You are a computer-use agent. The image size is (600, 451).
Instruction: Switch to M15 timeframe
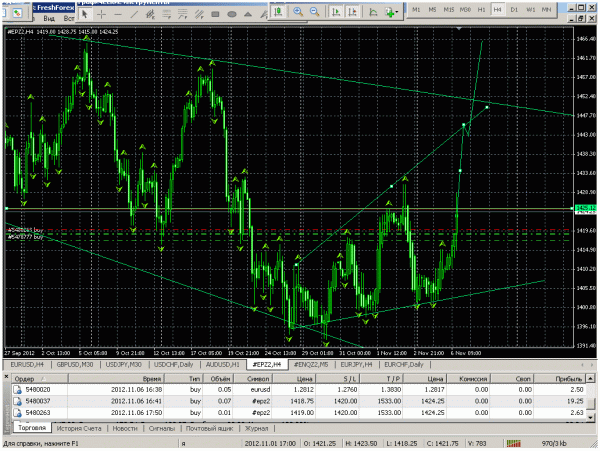click(449, 10)
